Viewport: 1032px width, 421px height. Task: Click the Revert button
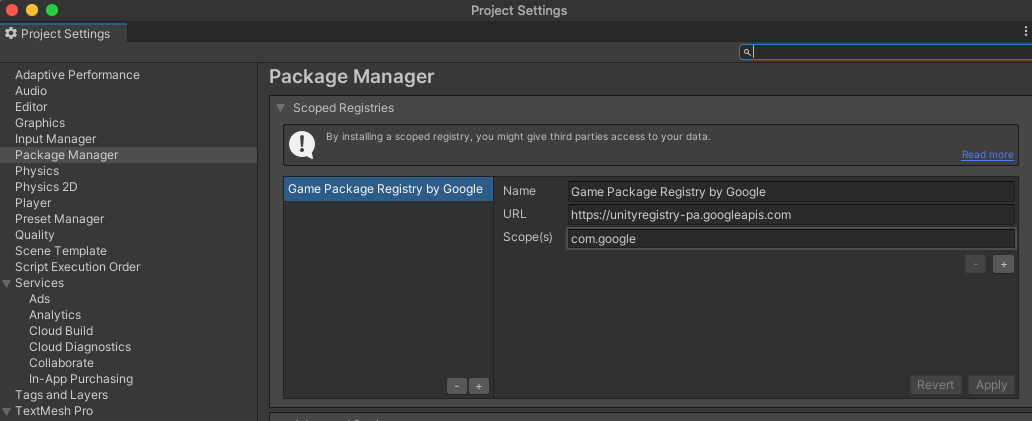tap(935, 385)
